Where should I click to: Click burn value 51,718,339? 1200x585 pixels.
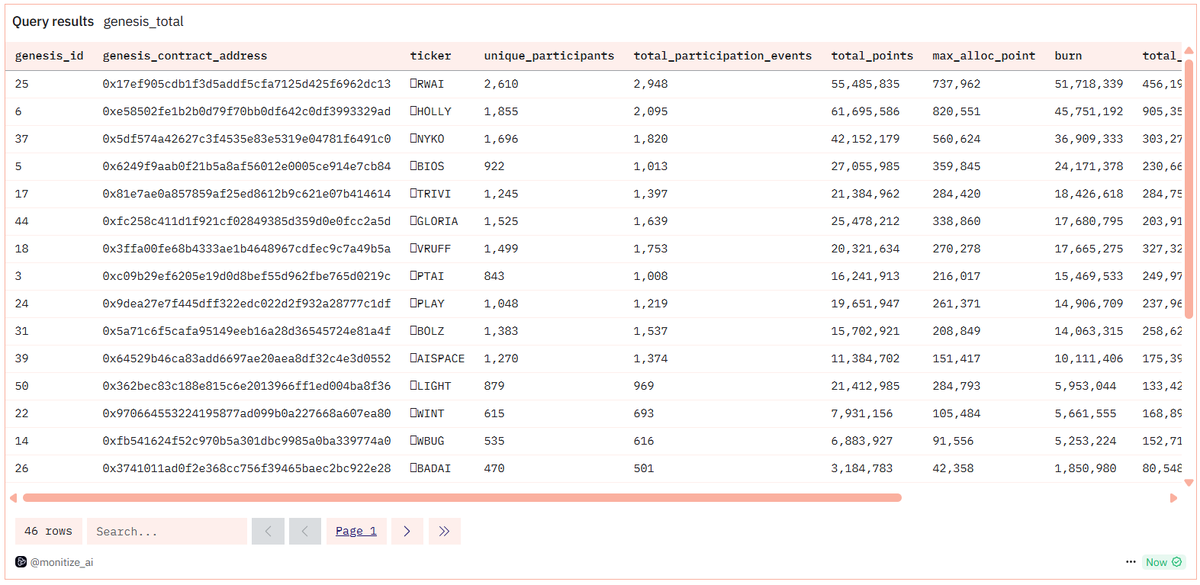click(1089, 84)
